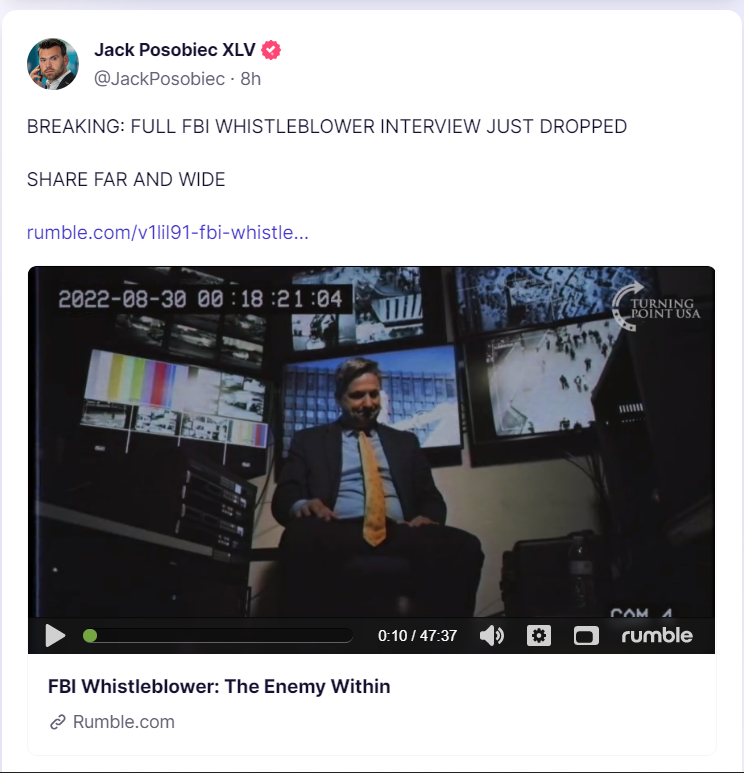This screenshot has height=773, width=744.
Task: Click the video thumbnail frame
Action: pos(371,442)
